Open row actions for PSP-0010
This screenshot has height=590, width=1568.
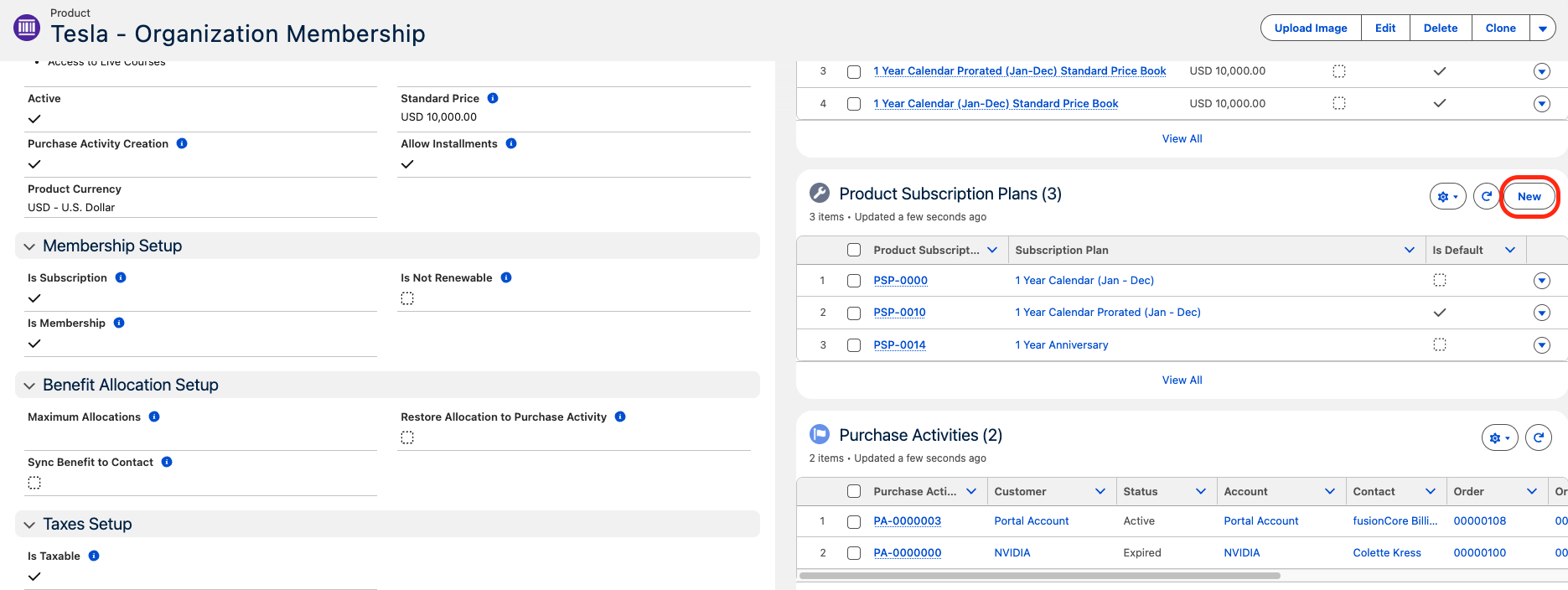pyautogui.click(x=1542, y=313)
